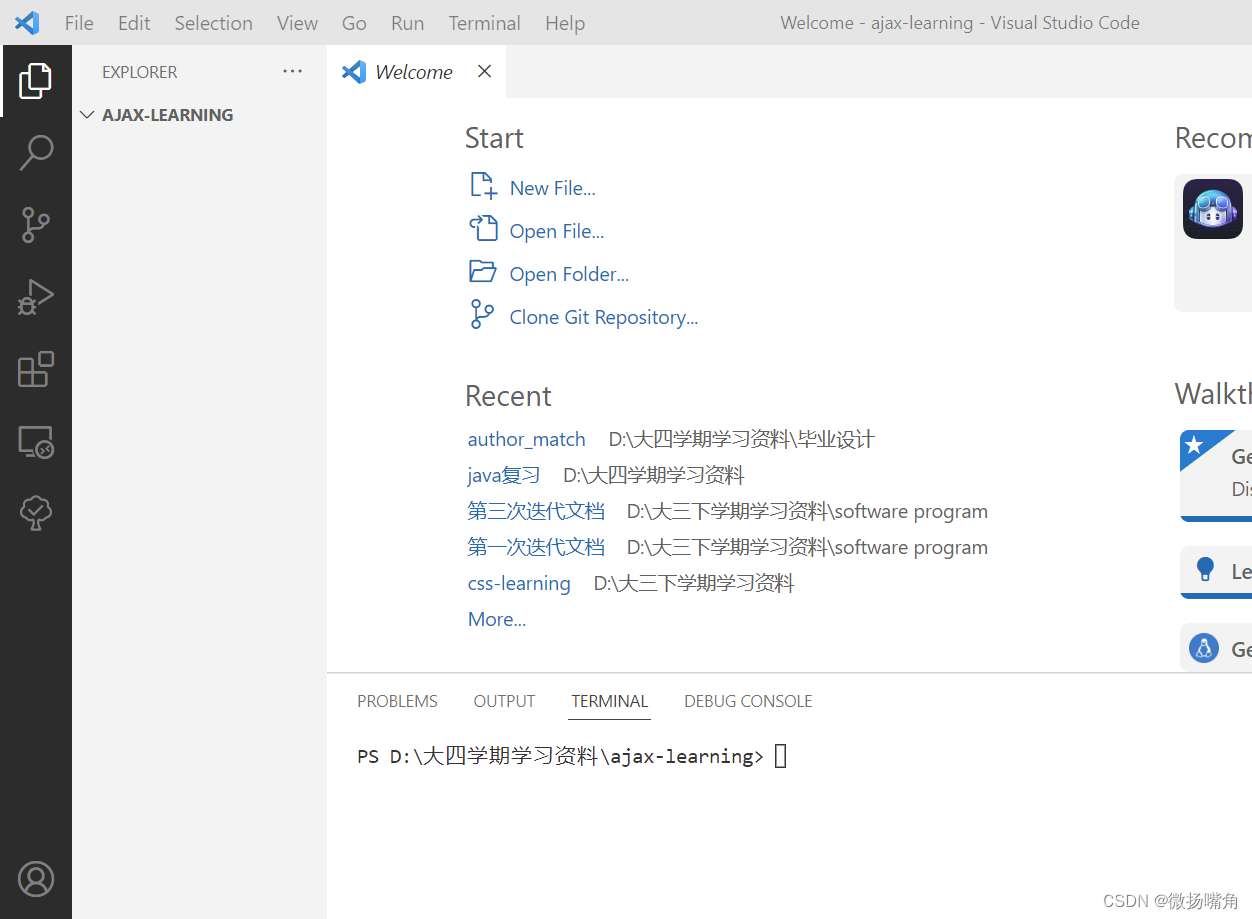Open the Go menu
This screenshot has width=1252, height=919.
[x=354, y=23]
